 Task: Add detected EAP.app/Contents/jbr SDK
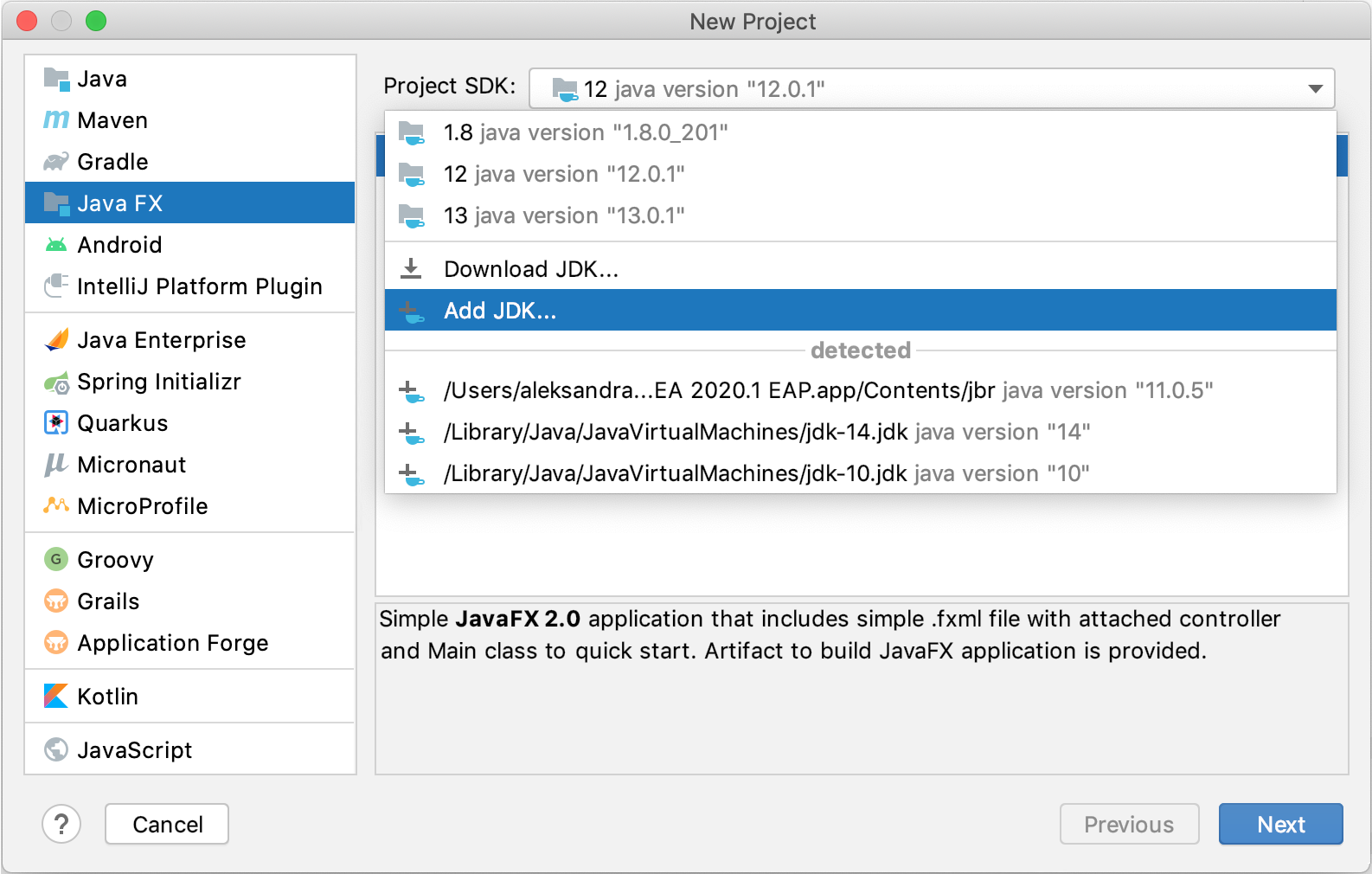(x=861, y=390)
